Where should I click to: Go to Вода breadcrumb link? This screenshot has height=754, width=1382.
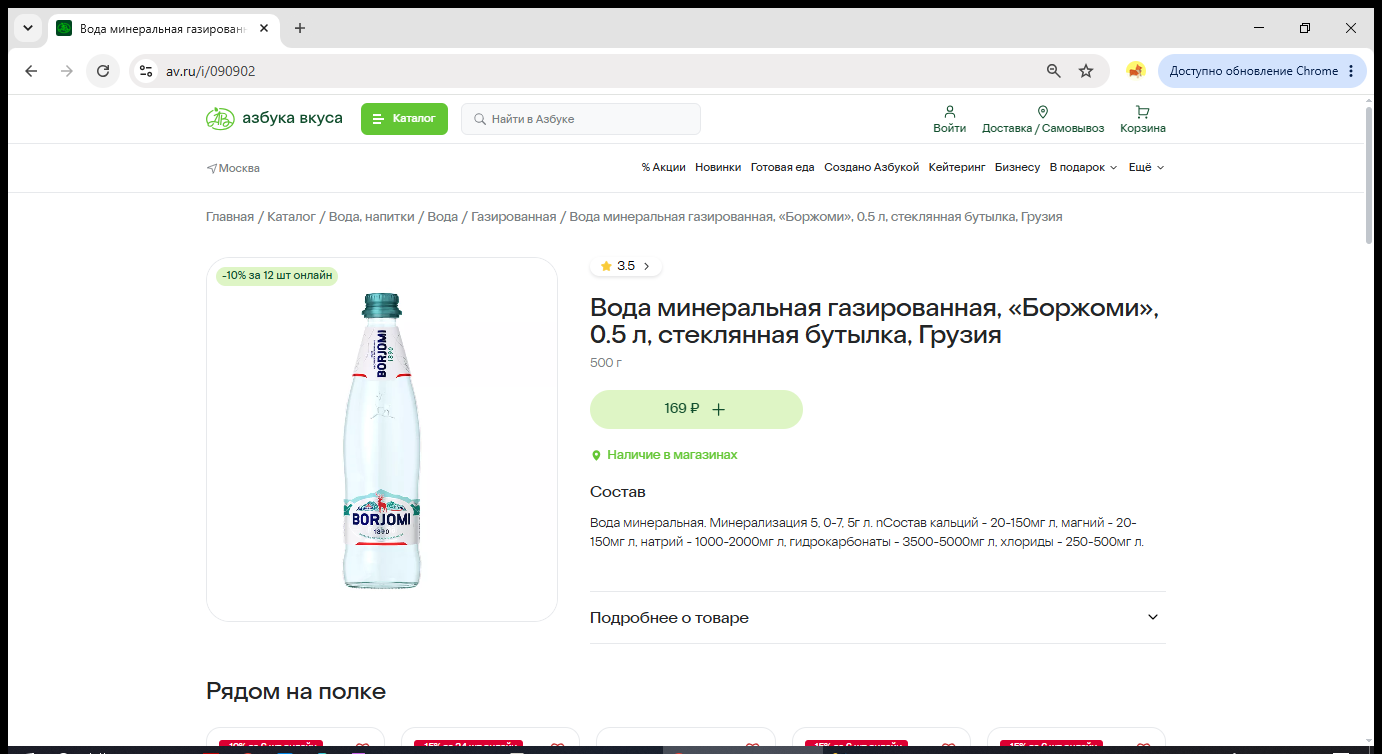tap(443, 217)
